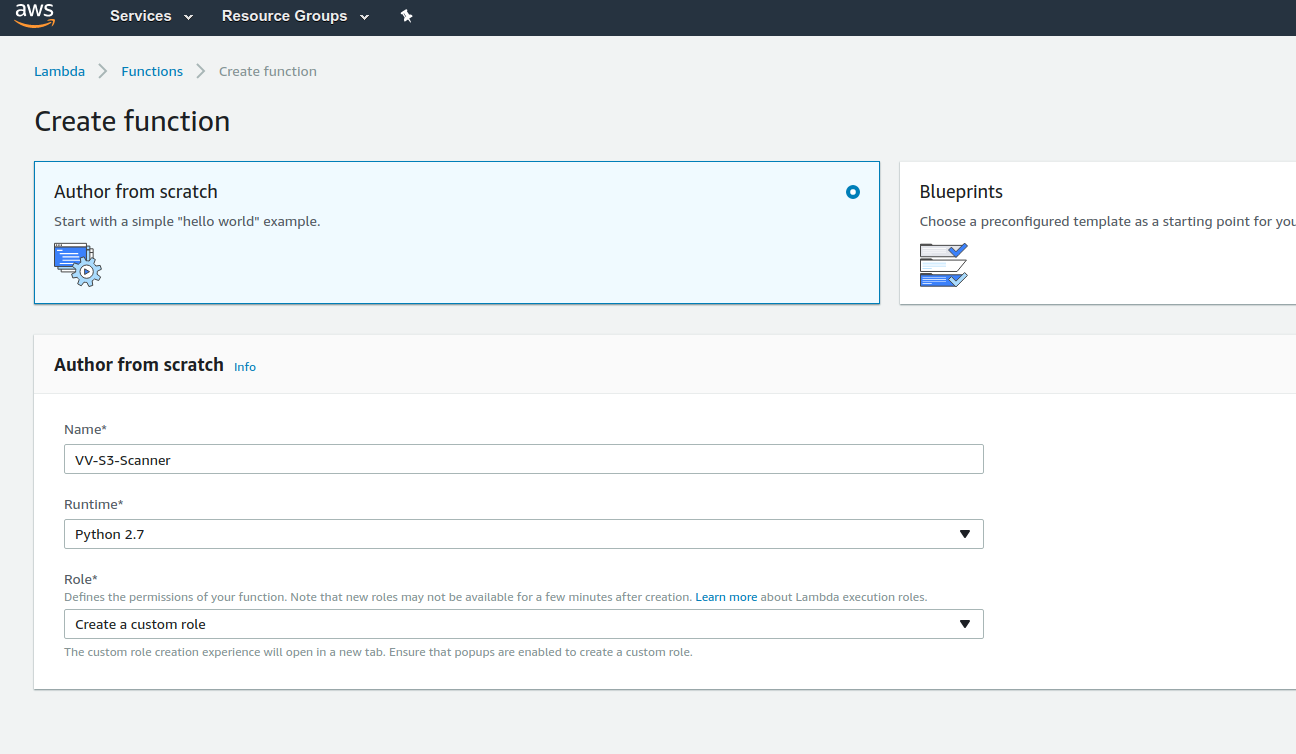1296x754 pixels.
Task: Open the Runtime dropdown showing Python 2.7
Action: (523, 534)
